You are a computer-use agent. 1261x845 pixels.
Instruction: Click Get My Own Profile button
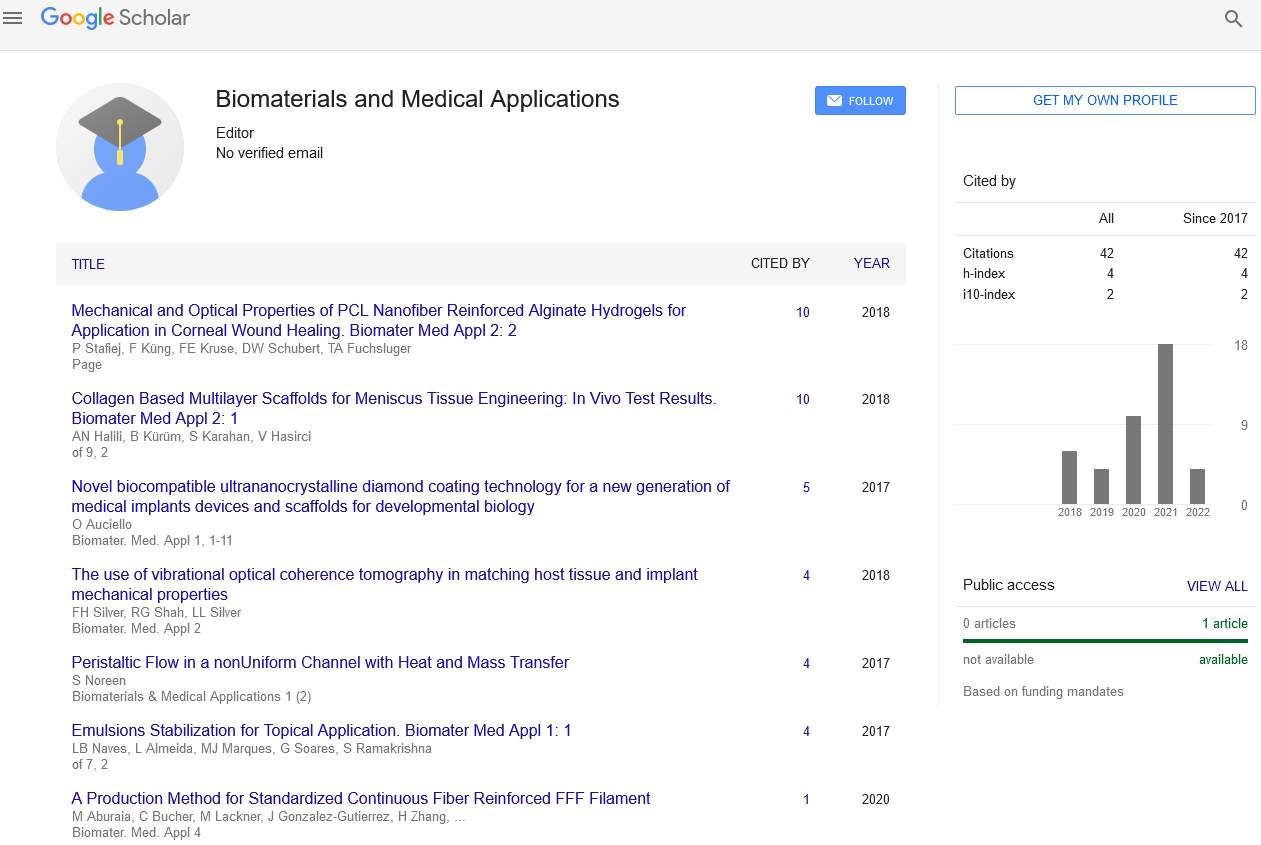click(1105, 100)
